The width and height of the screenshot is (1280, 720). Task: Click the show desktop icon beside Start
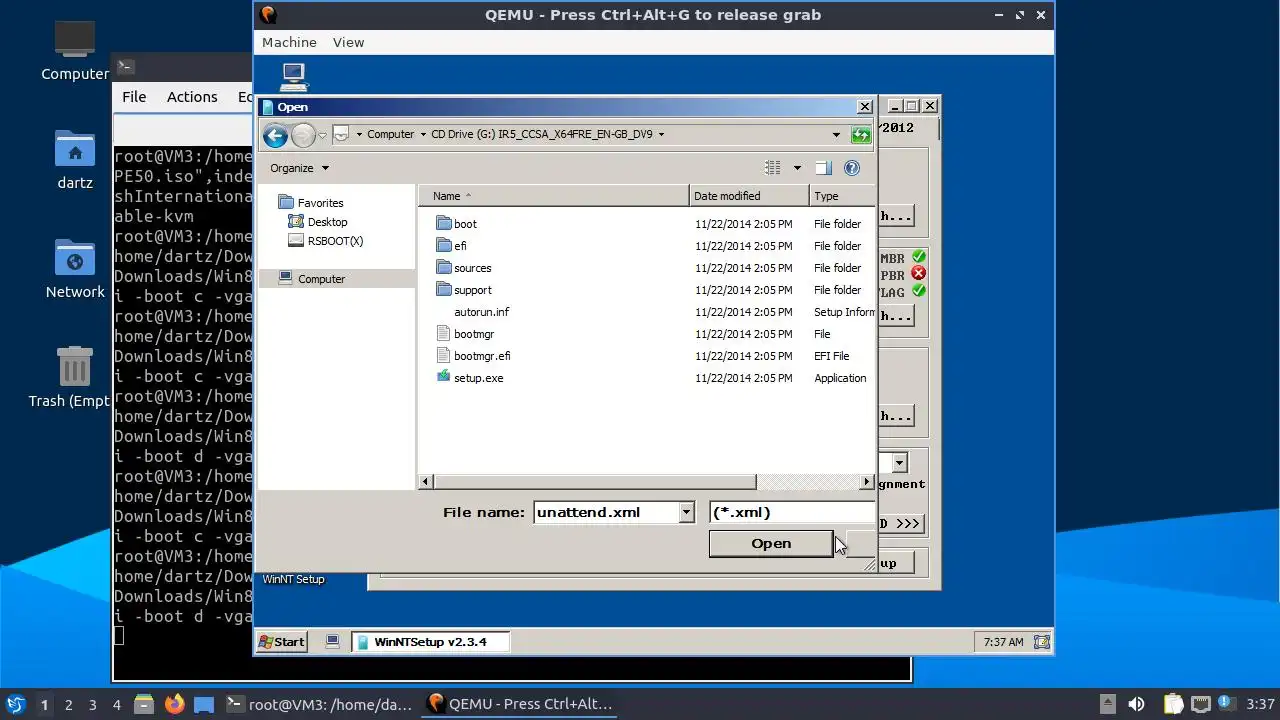pyautogui.click(x=333, y=642)
